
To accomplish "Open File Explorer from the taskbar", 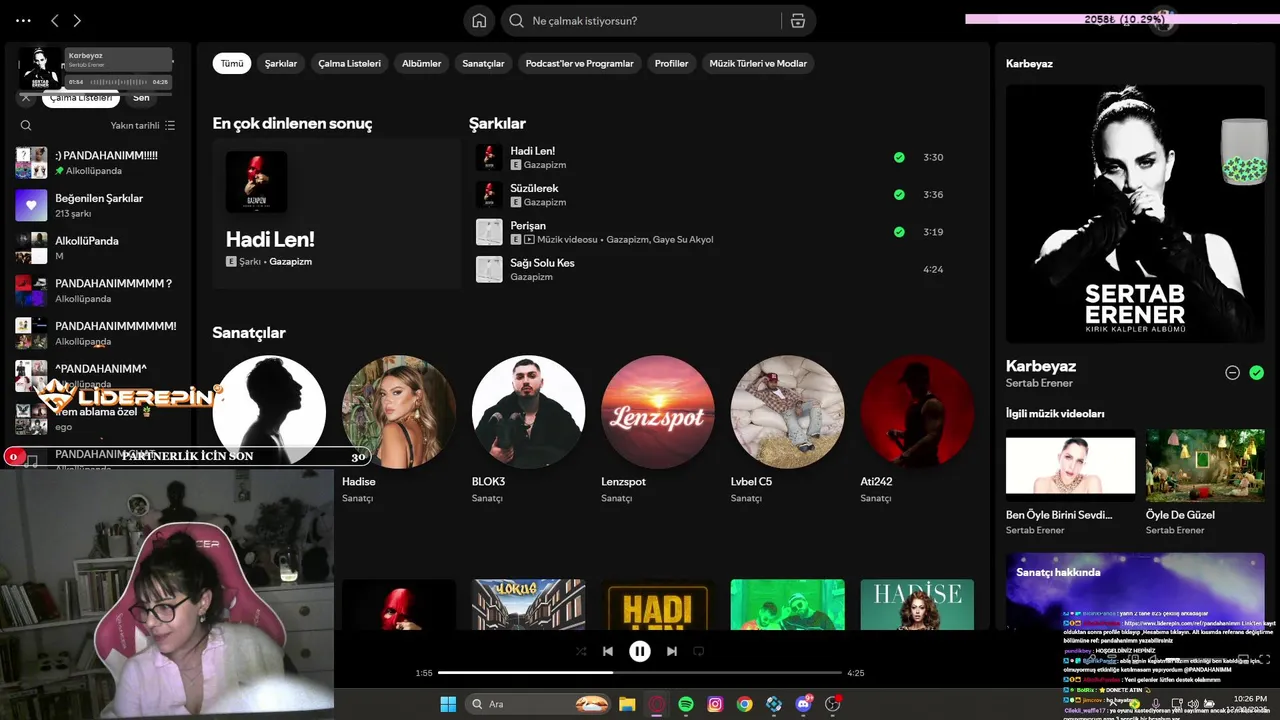I will point(627,704).
